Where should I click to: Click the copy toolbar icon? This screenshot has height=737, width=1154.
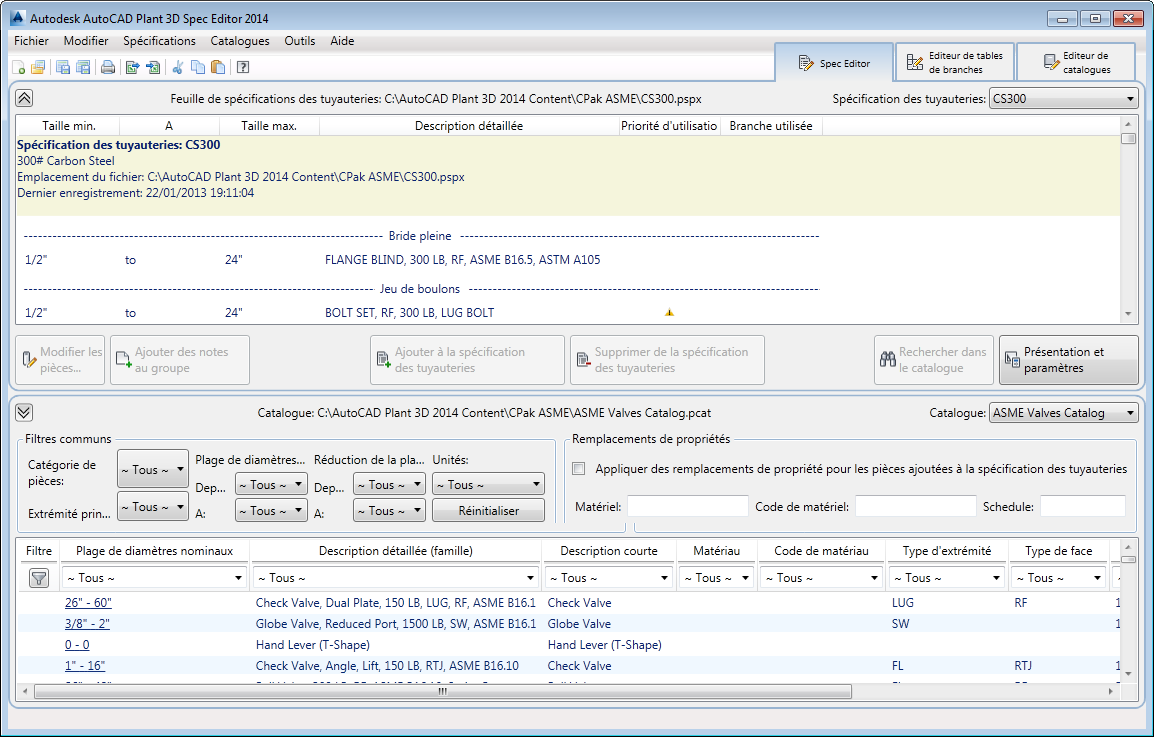[x=198, y=68]
